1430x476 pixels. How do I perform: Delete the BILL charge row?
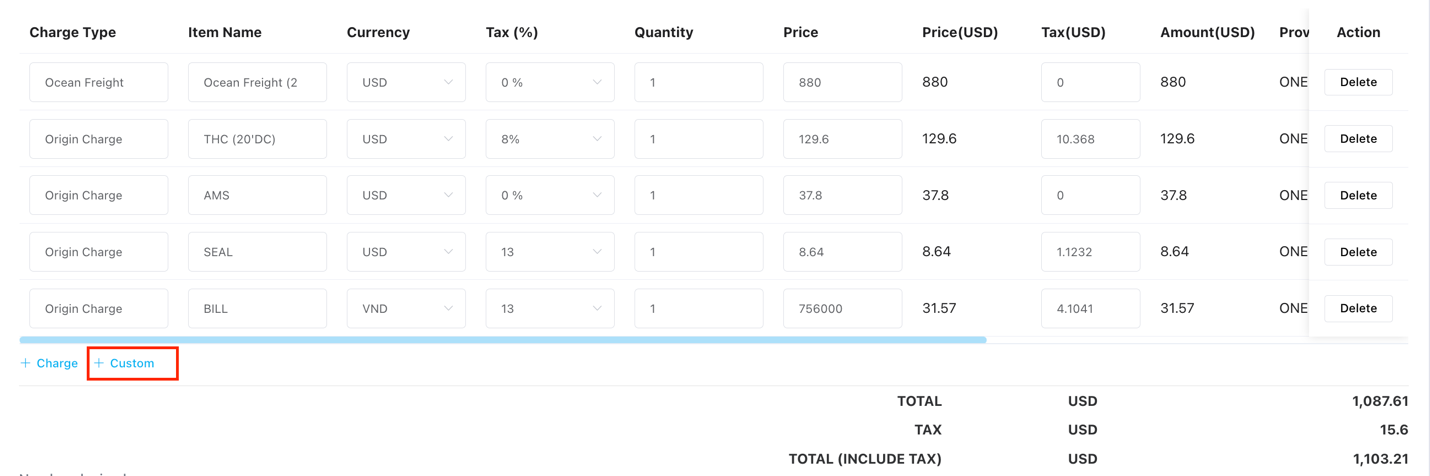pyautogui.click(x=1358, y=308)
